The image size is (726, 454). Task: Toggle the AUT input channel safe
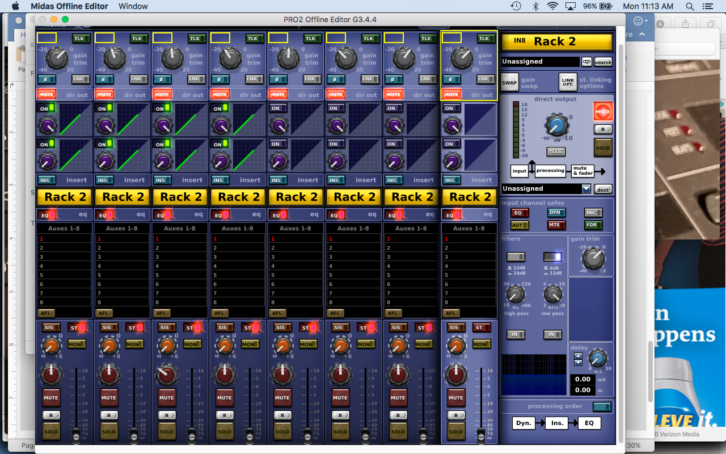point(519,225)
